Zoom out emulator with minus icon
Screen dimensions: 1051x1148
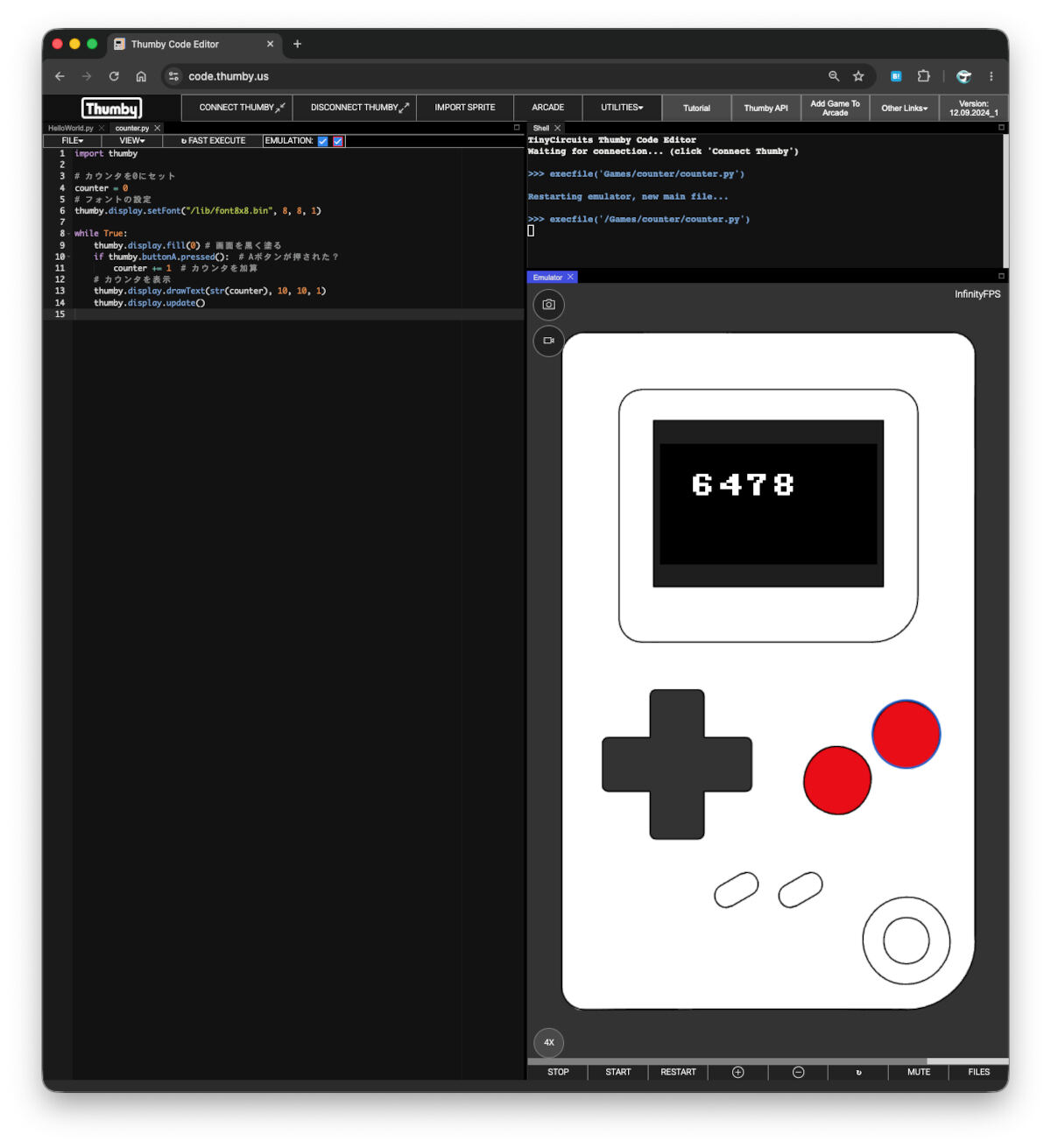coord(798,1073)
